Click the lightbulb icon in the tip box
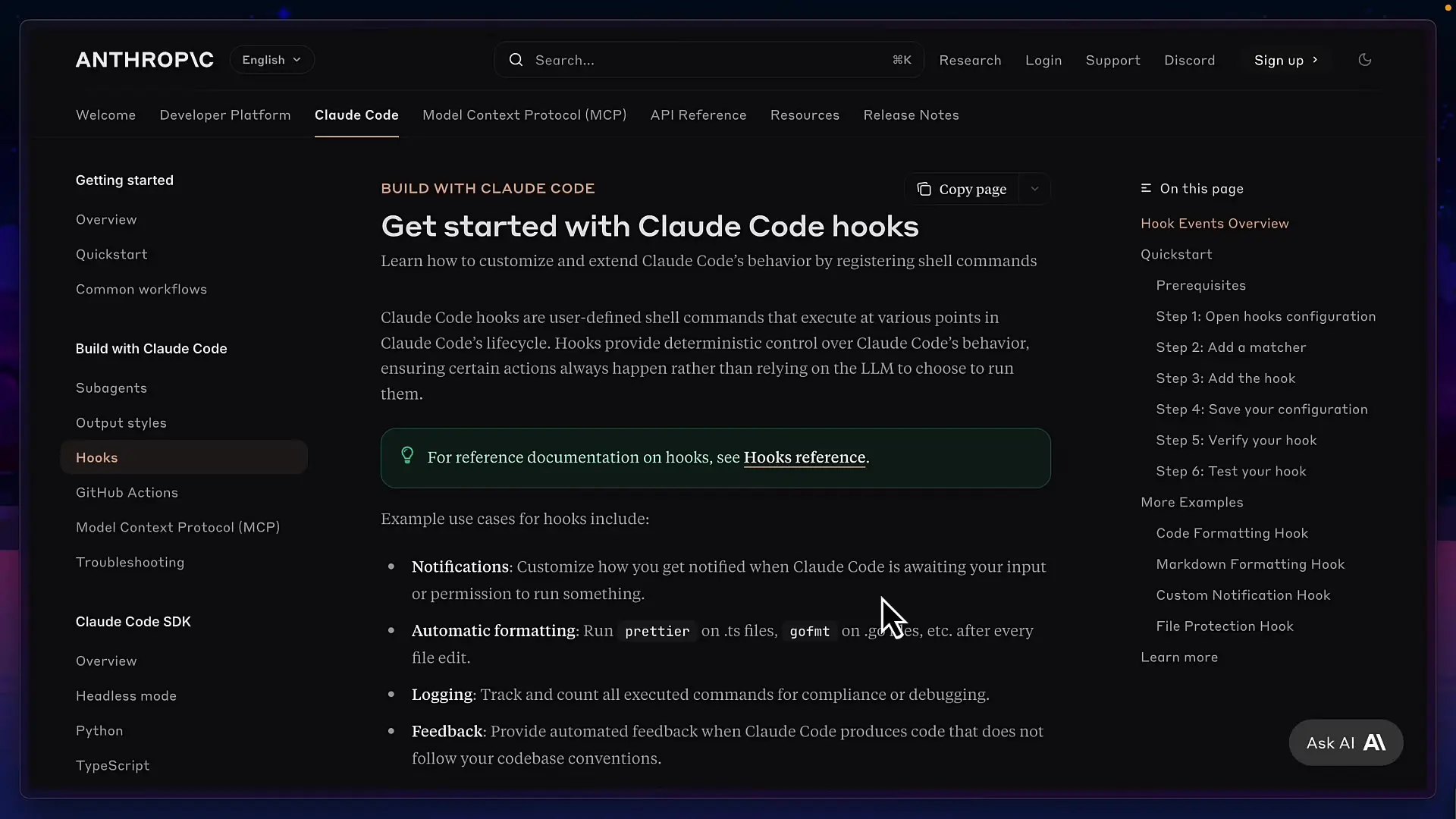Viewport: 1456px width, 819px height. coord(407,456)
